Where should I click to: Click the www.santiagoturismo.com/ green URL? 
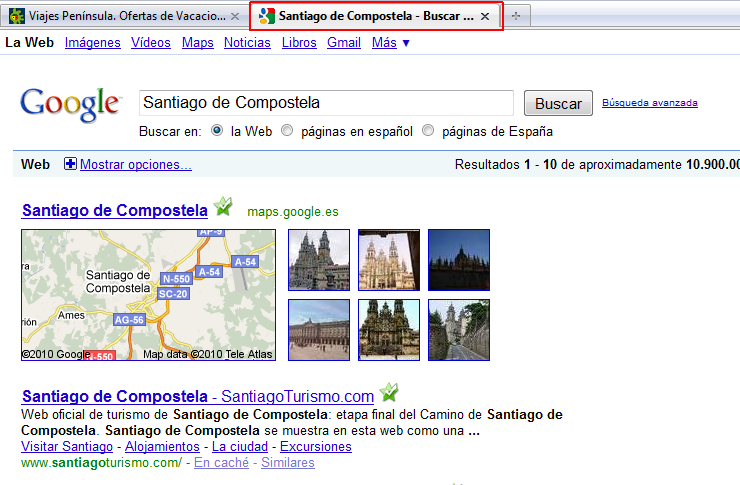coord(101,462)
